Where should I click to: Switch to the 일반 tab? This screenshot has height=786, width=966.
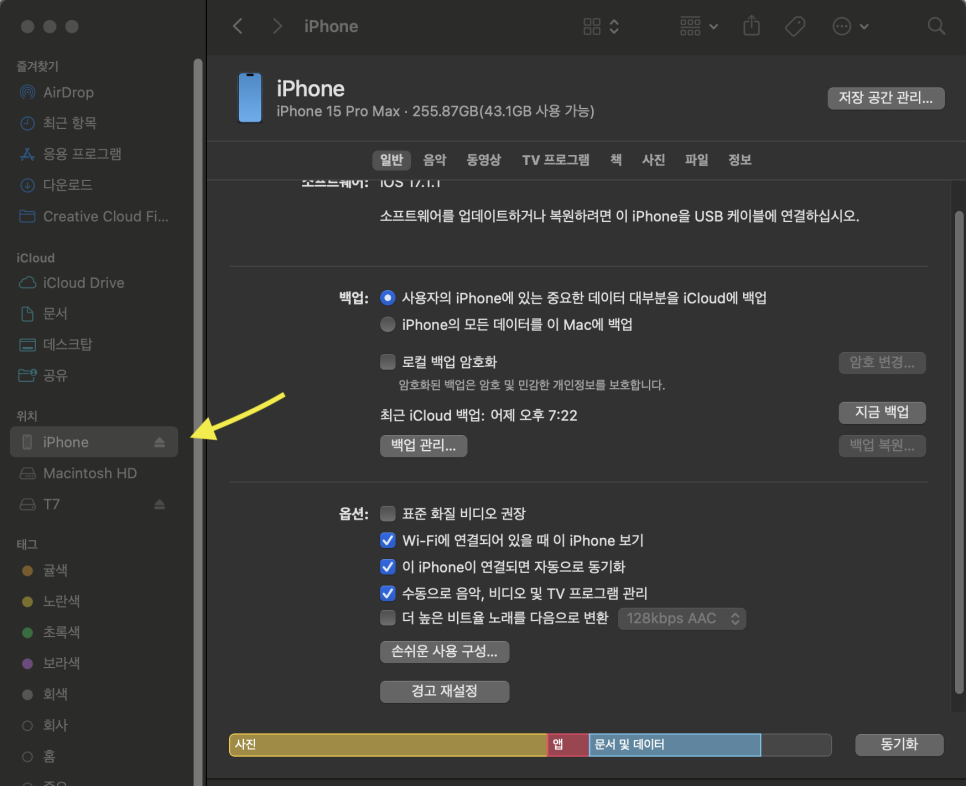click(391, 160)
